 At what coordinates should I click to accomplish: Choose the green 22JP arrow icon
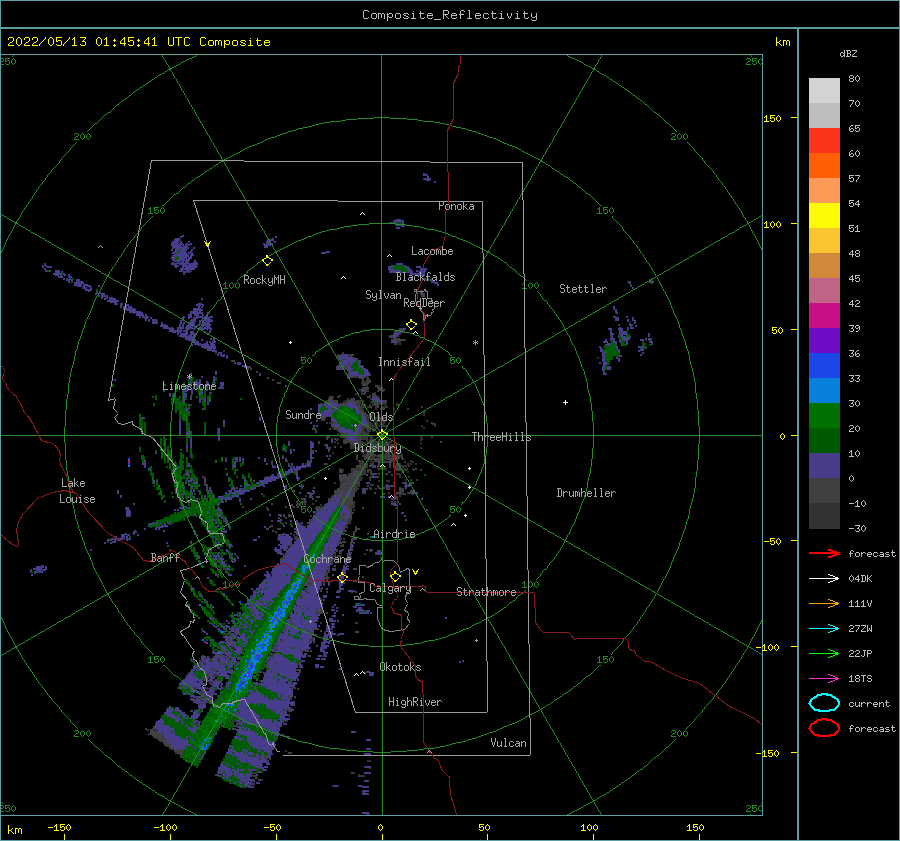tap(824, 653)
